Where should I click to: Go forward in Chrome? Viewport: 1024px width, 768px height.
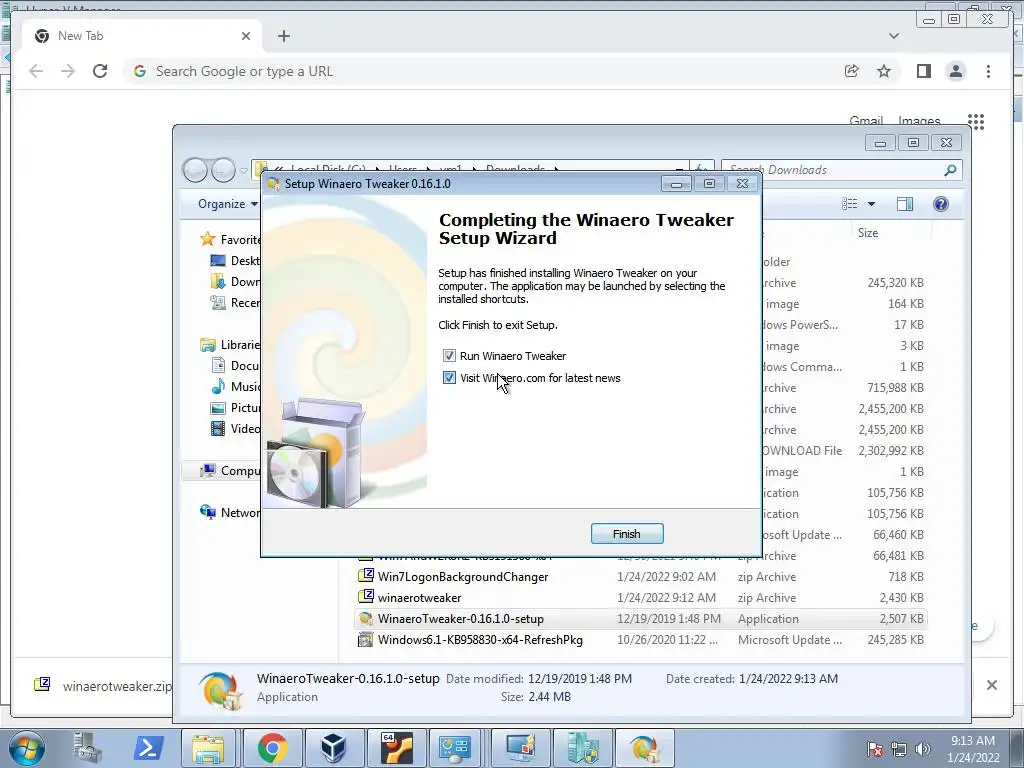[x=68, y=71]
